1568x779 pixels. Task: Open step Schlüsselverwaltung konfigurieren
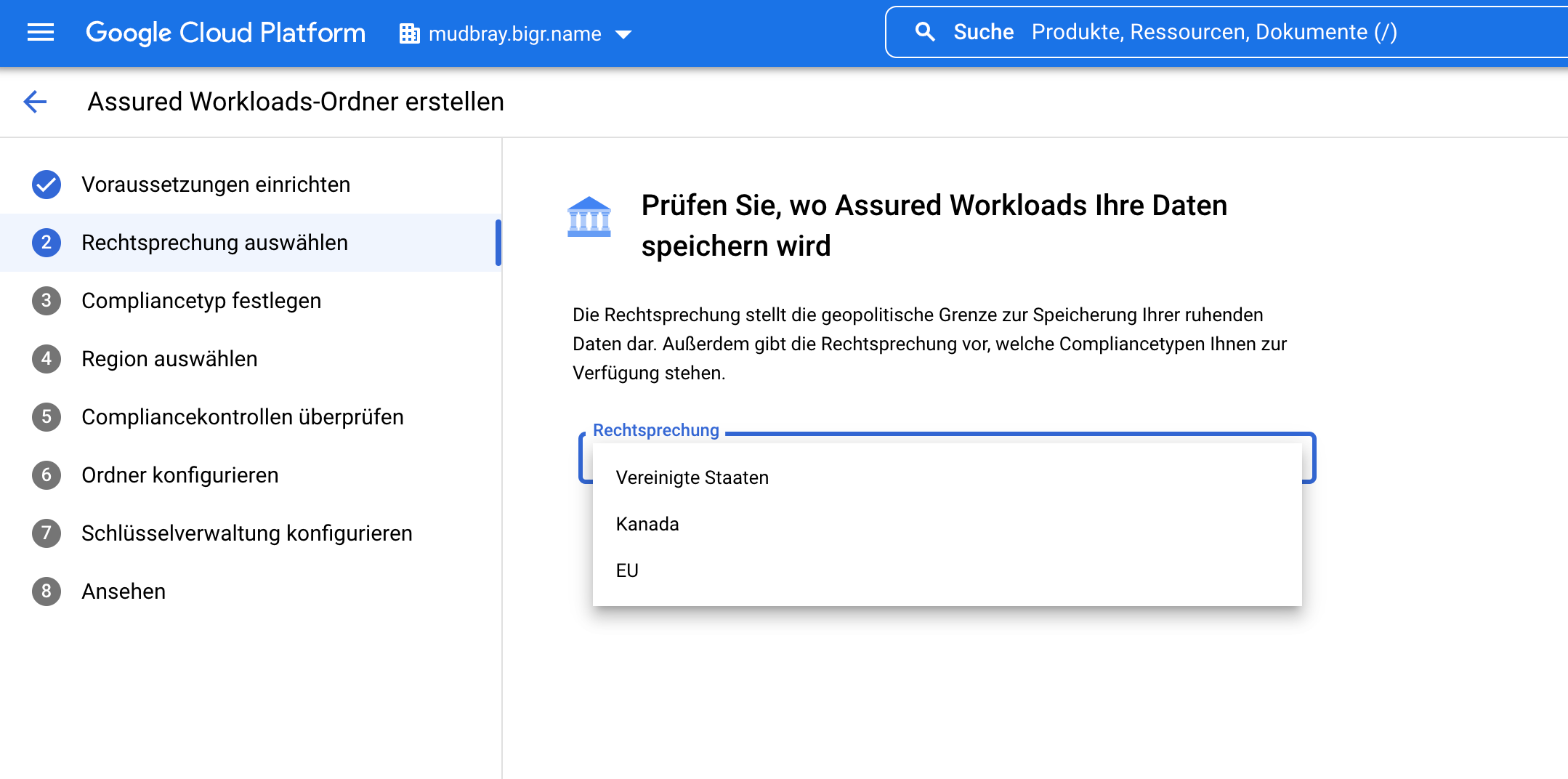(x=246, y=533)
